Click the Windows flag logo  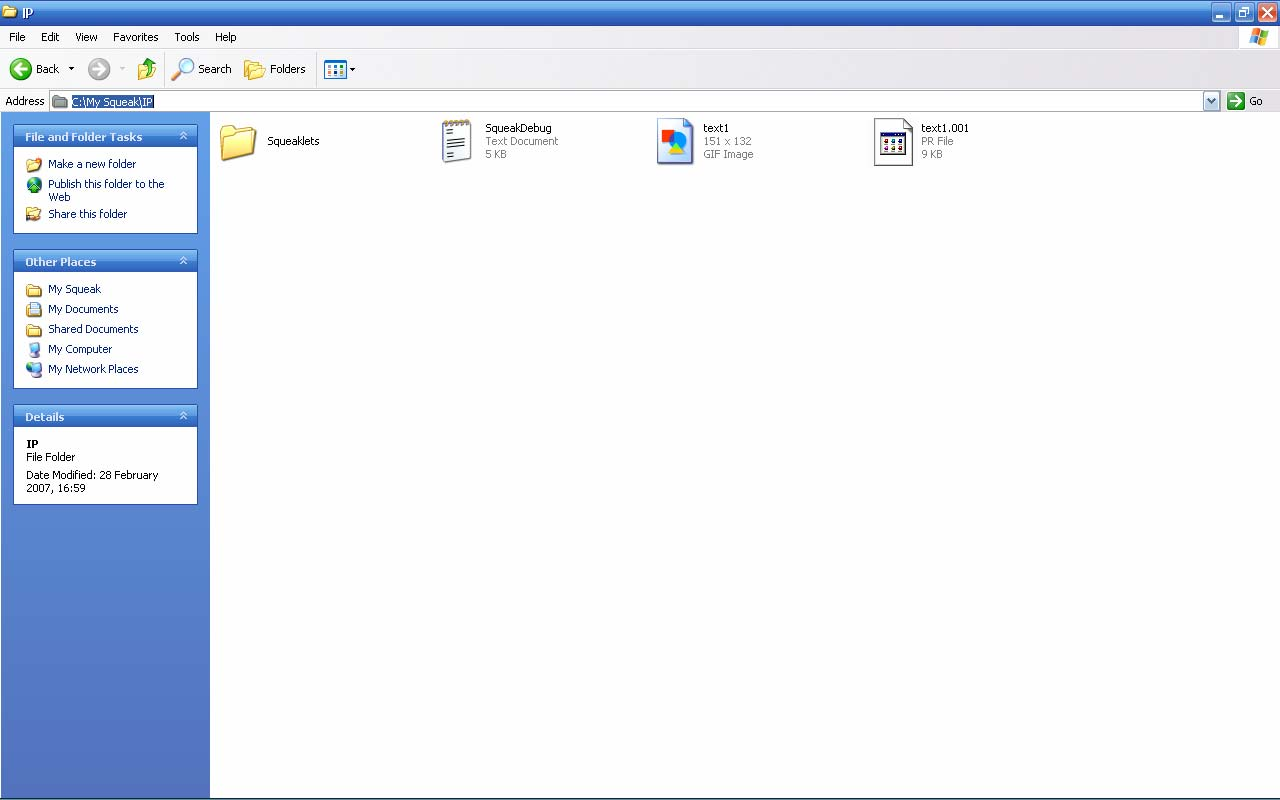click(x=1259, y=37)
